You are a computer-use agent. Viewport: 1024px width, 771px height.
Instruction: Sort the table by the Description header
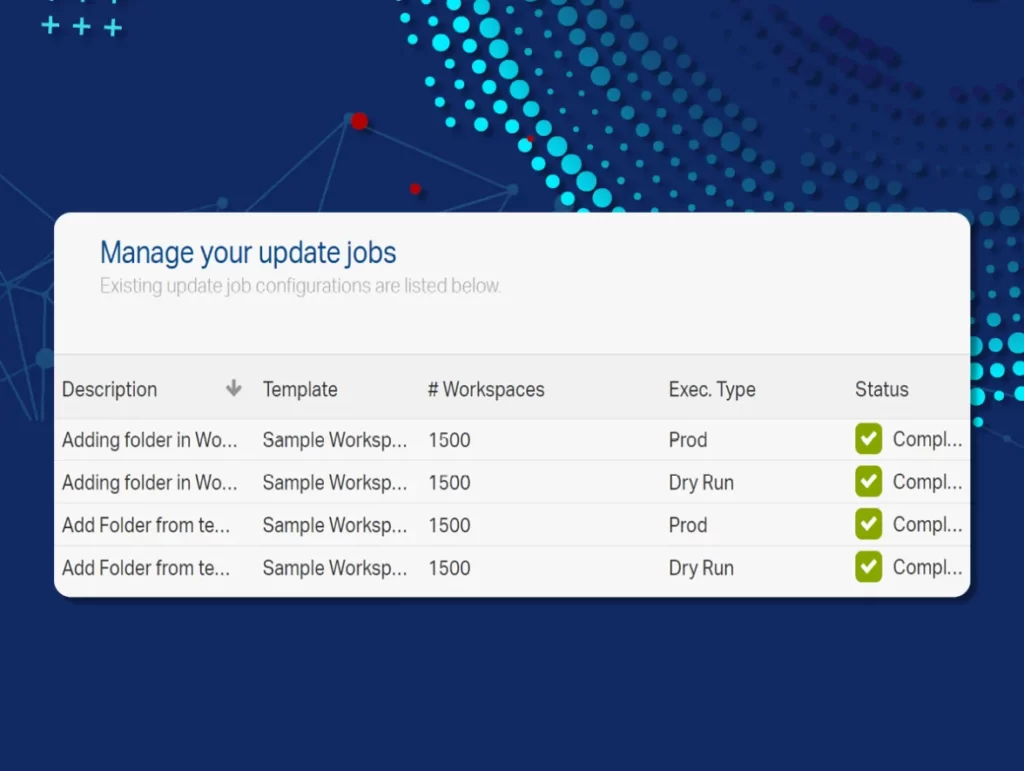pyautogui.click(x=110, y=389)
